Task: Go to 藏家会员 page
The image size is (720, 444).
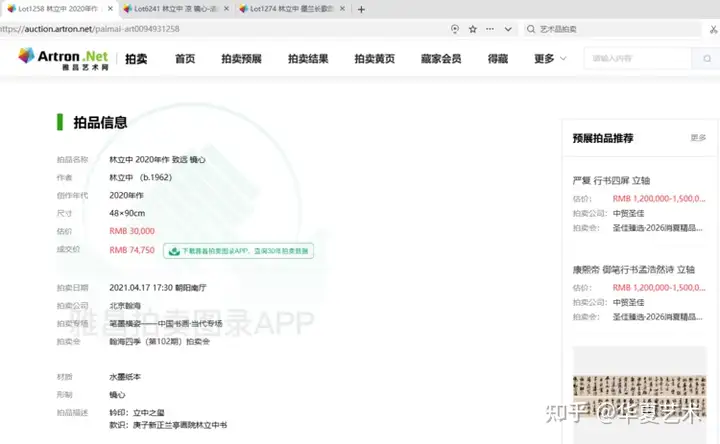Action: 441,59
